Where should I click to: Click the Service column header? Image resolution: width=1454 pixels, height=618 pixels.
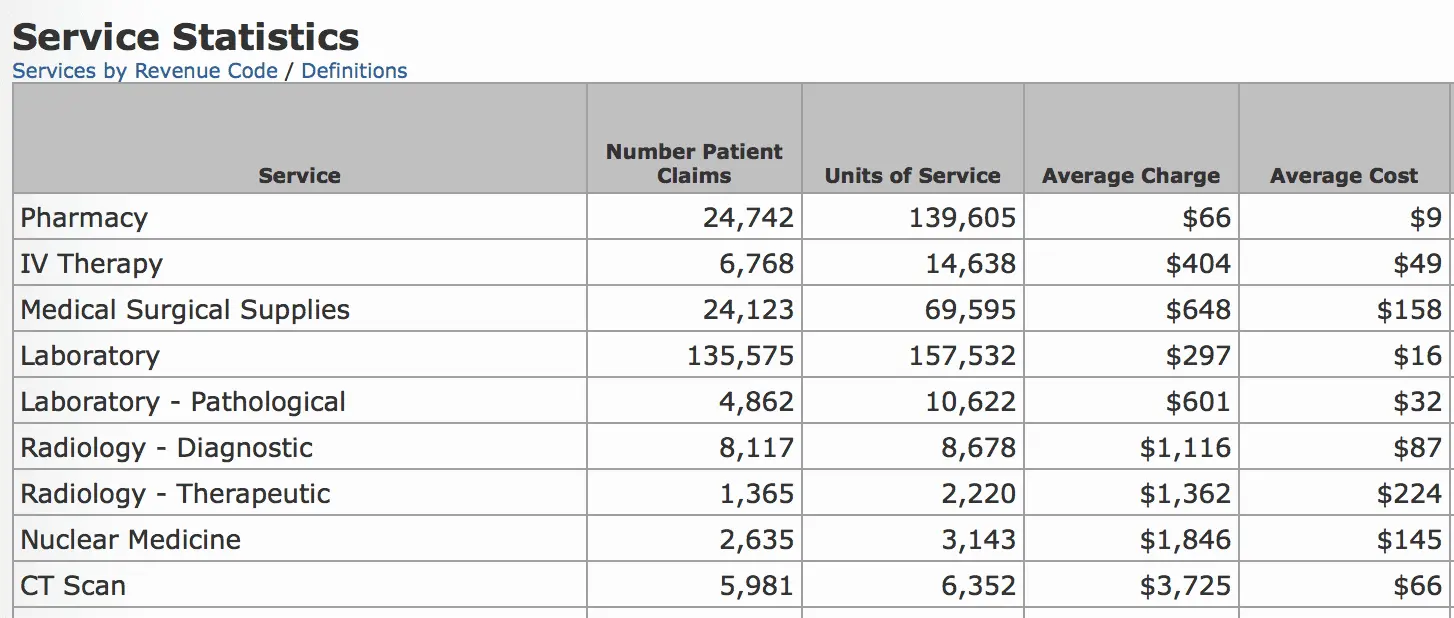tap(299, 176)
